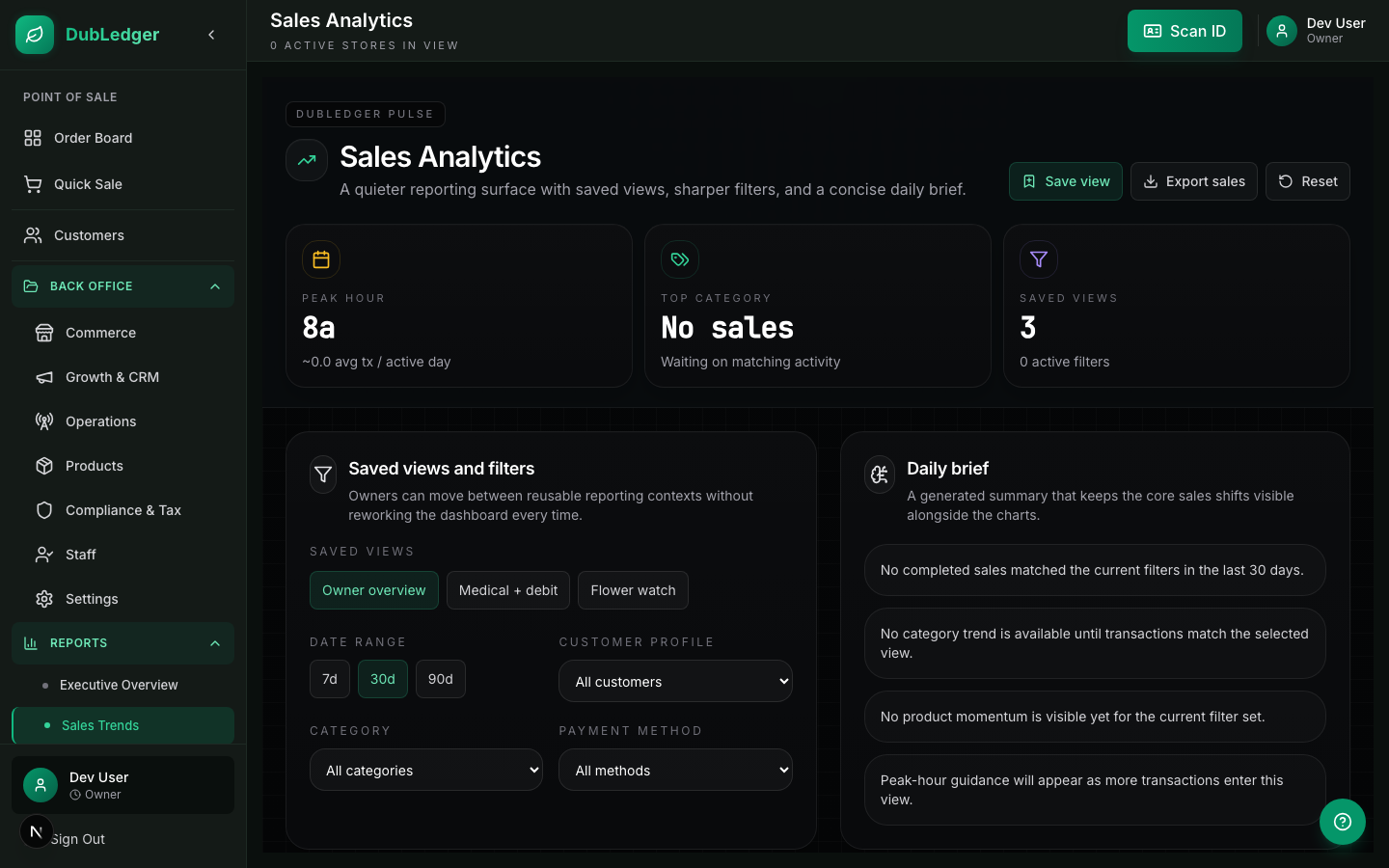Click the Order Board grid icon

coord(33,138)
